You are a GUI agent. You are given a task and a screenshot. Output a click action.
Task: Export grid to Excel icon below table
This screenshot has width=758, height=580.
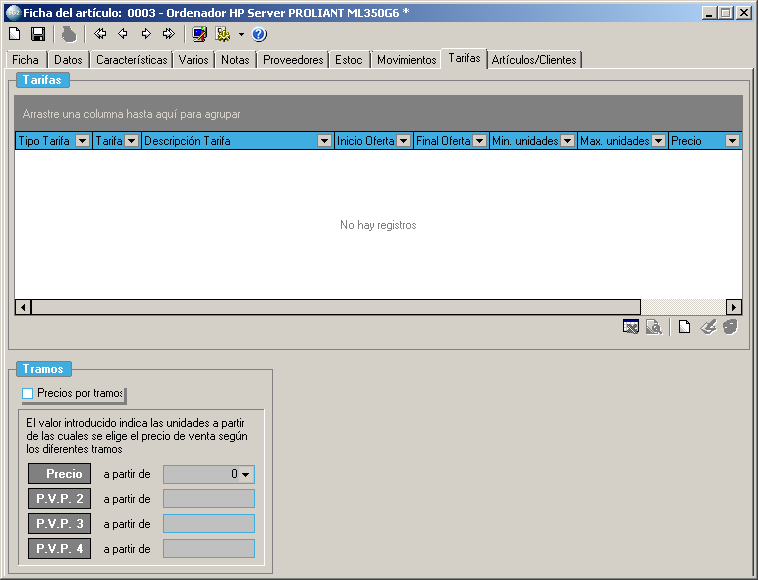(631, 327)
